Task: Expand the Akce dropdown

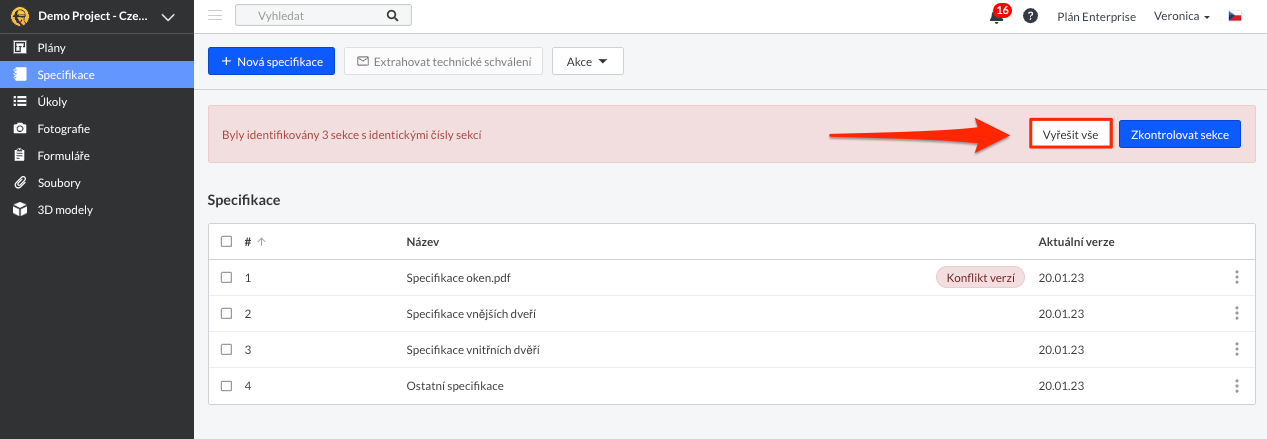Action: 588,62
